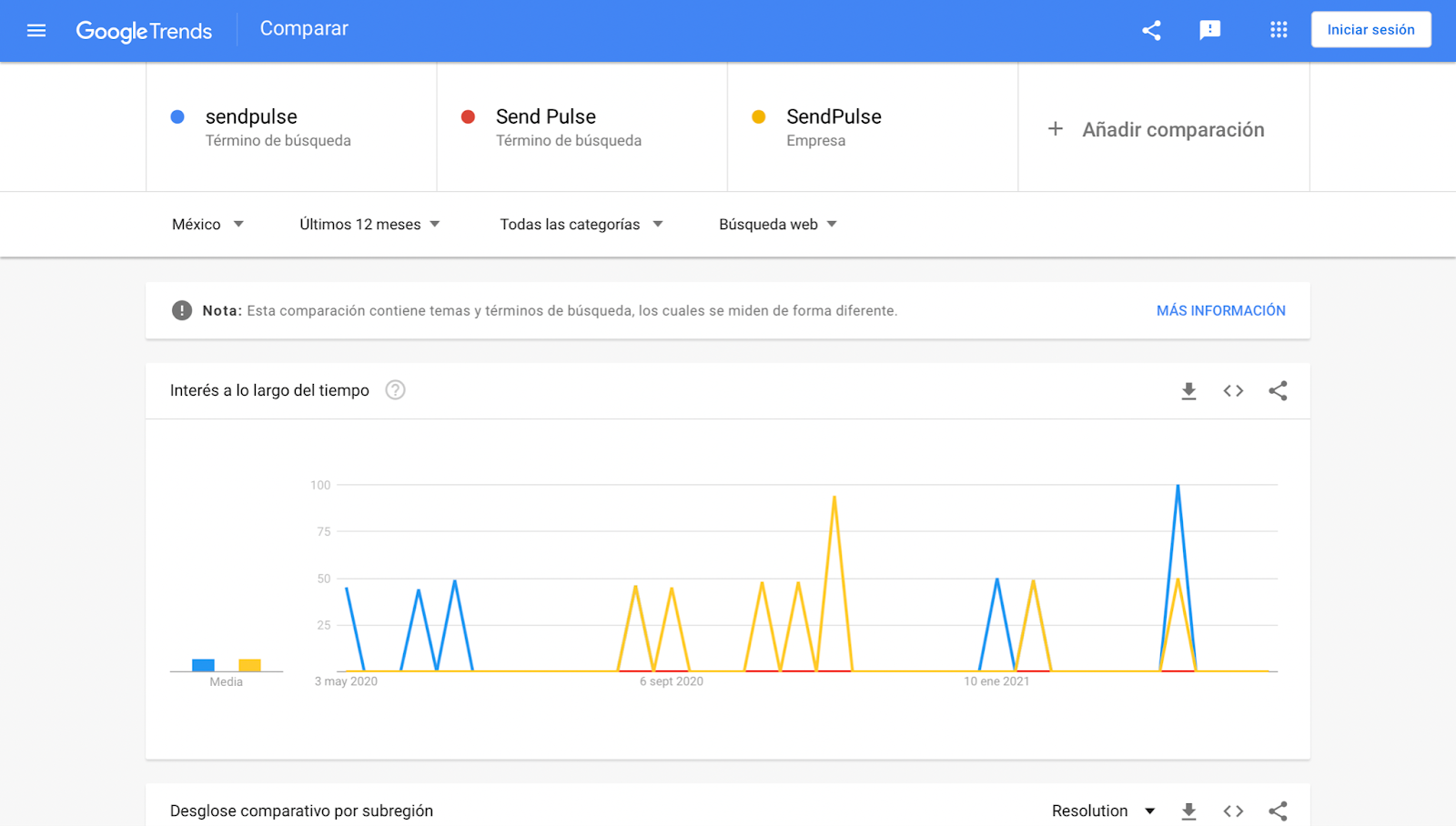Follow the MÁS INFORMACIÓN link
The width and height of the screenshot is (1456, 826).
coord(1220,311)
